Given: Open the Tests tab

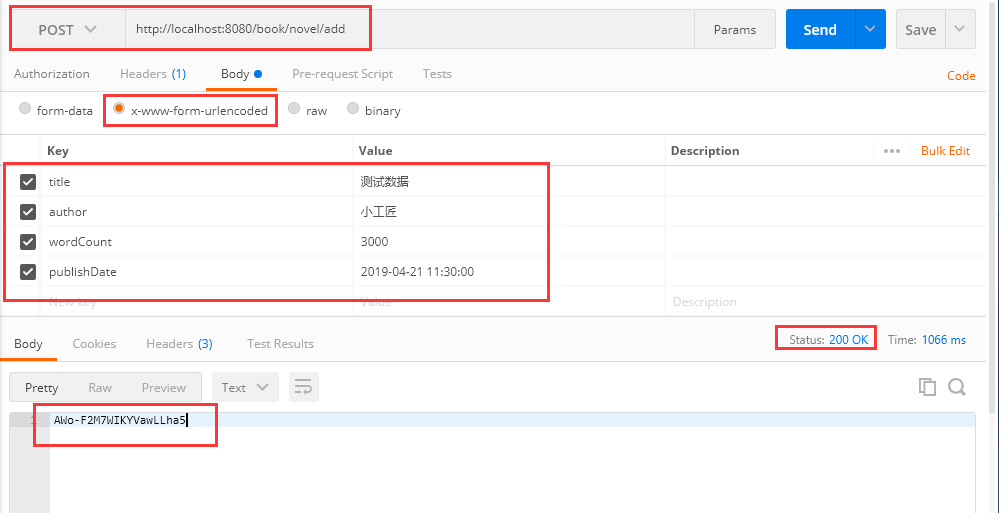Looking at the screenshot, I should [437, 74].
